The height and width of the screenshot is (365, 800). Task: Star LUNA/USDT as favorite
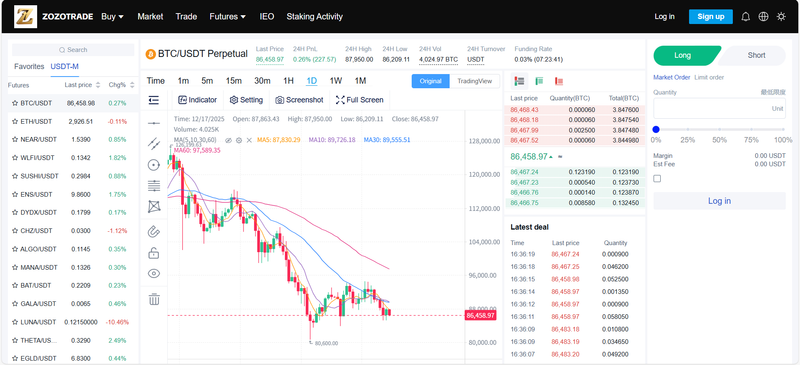(x=15, y=322)
